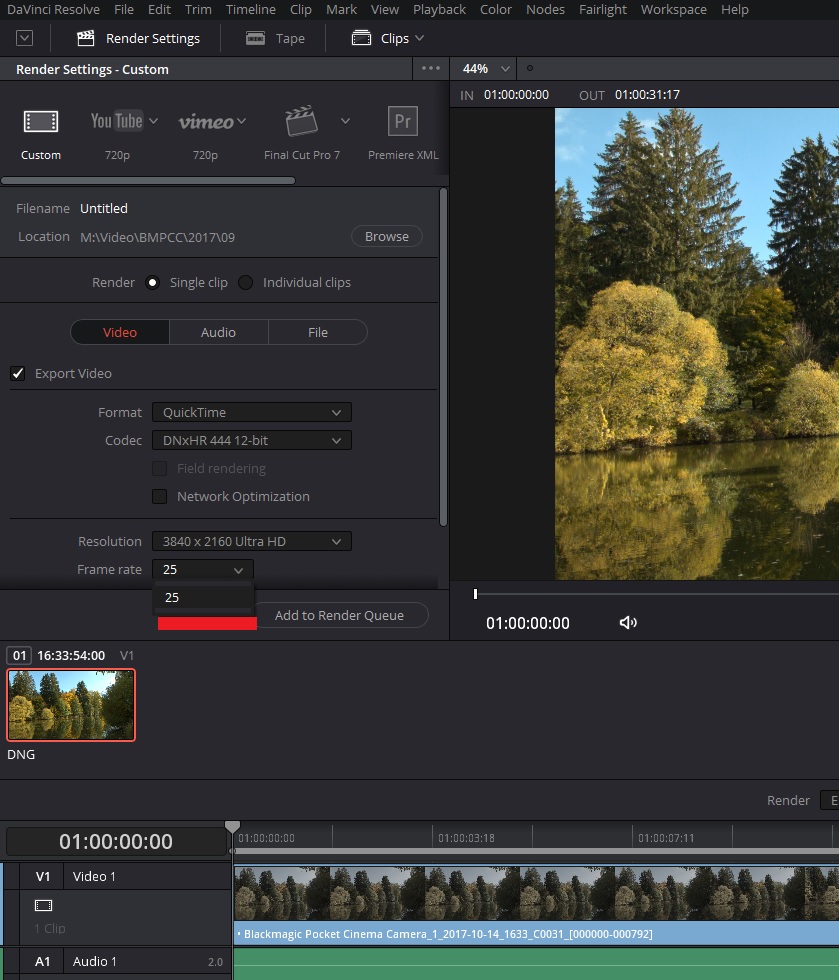Open the Codec dropdown

click(x=251, y=440)
